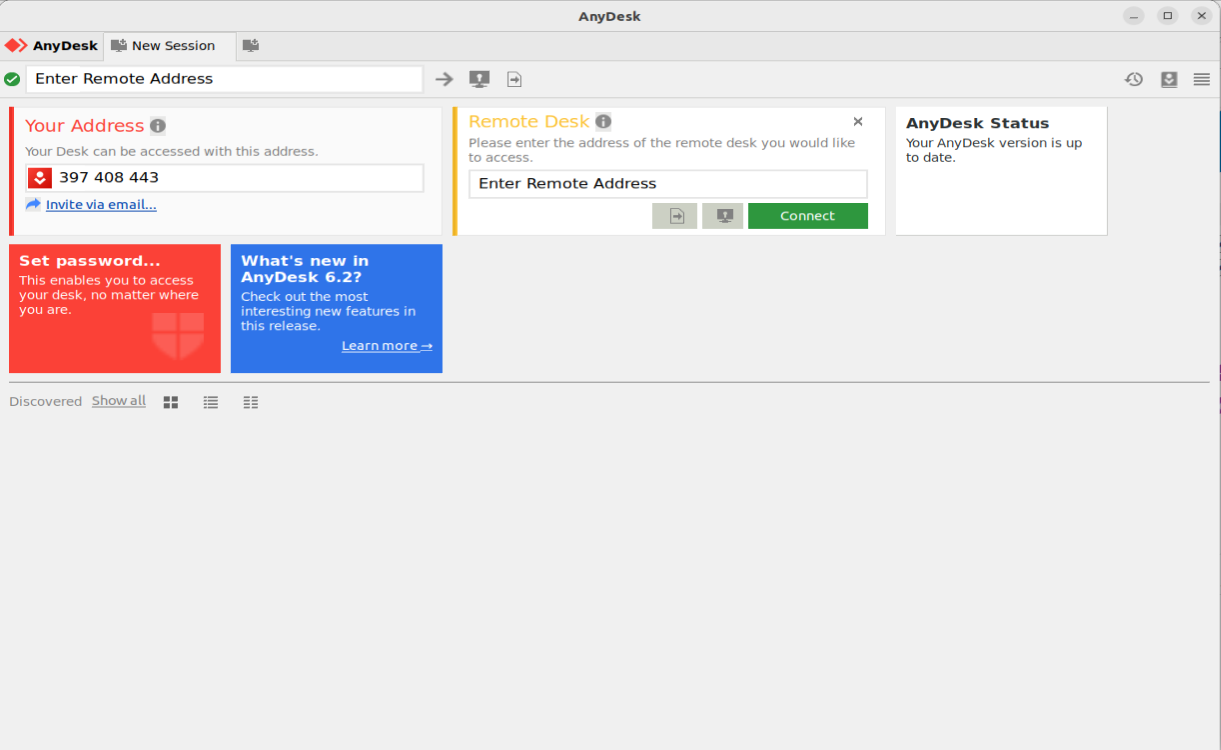Switch Discovered list to list view
1221x750 pixels.
[211, 402]
